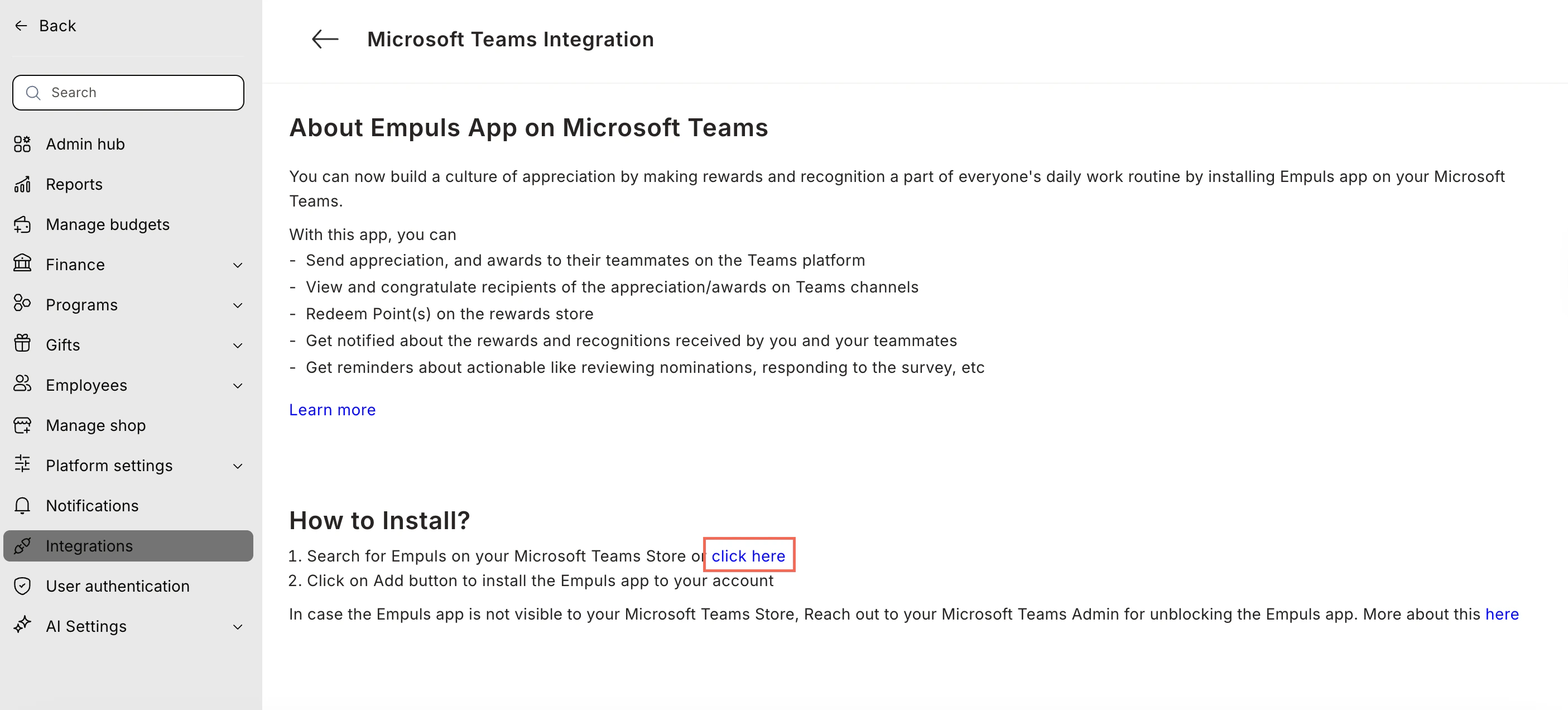Click the 'Microsoft Teams Integration' page title
The height and width of the screenshot is (710, 1568).
click(x=511, y=40)
